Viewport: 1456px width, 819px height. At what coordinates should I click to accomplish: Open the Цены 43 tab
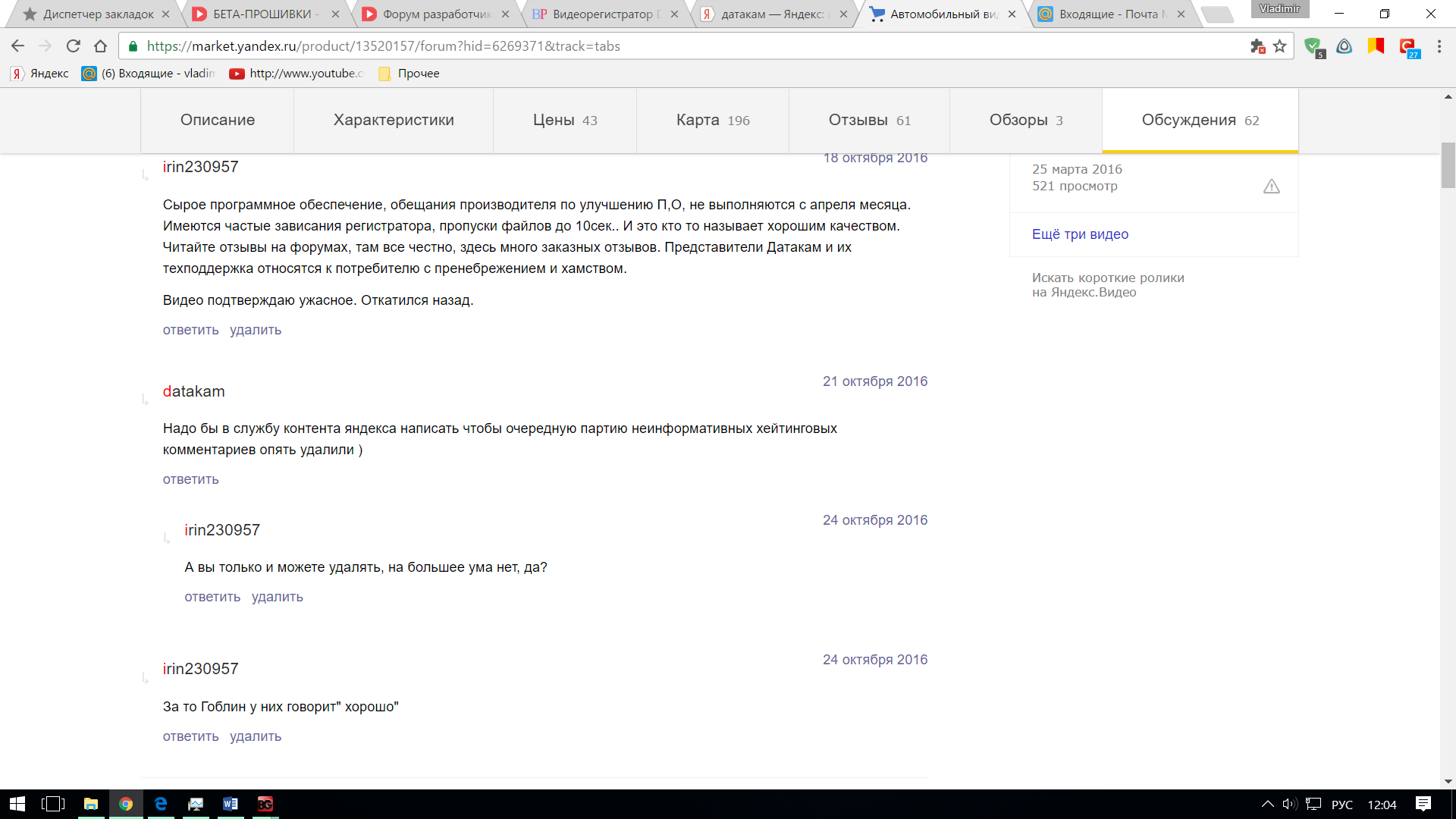(x=565, y=120)
